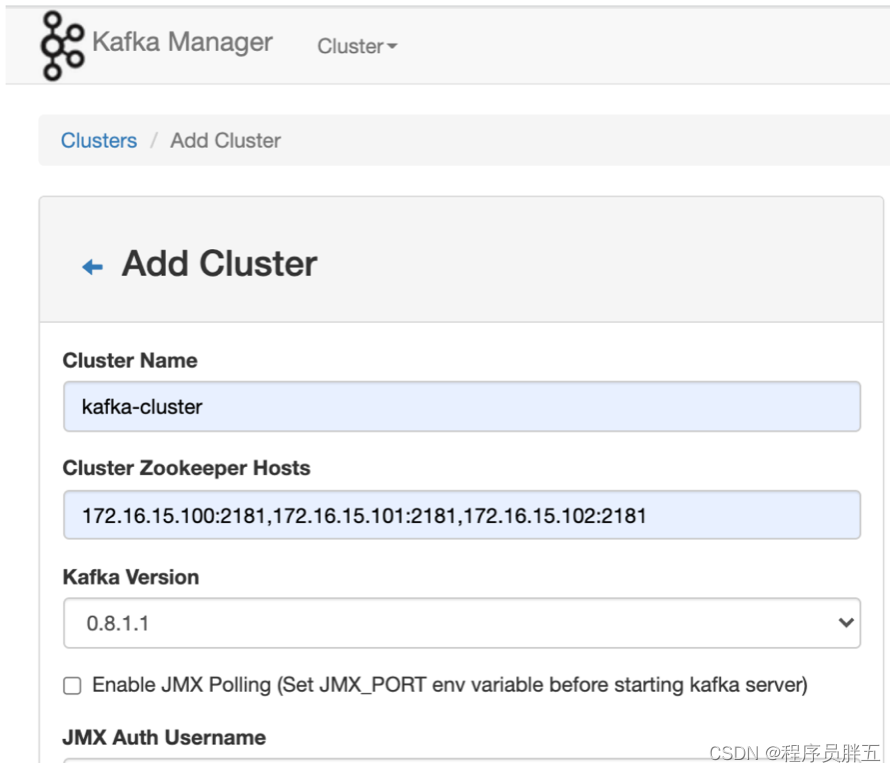896x772 pixels.
Task: Open the Cluster dropdown menu in navbar
Action: (x=357, y=46)
